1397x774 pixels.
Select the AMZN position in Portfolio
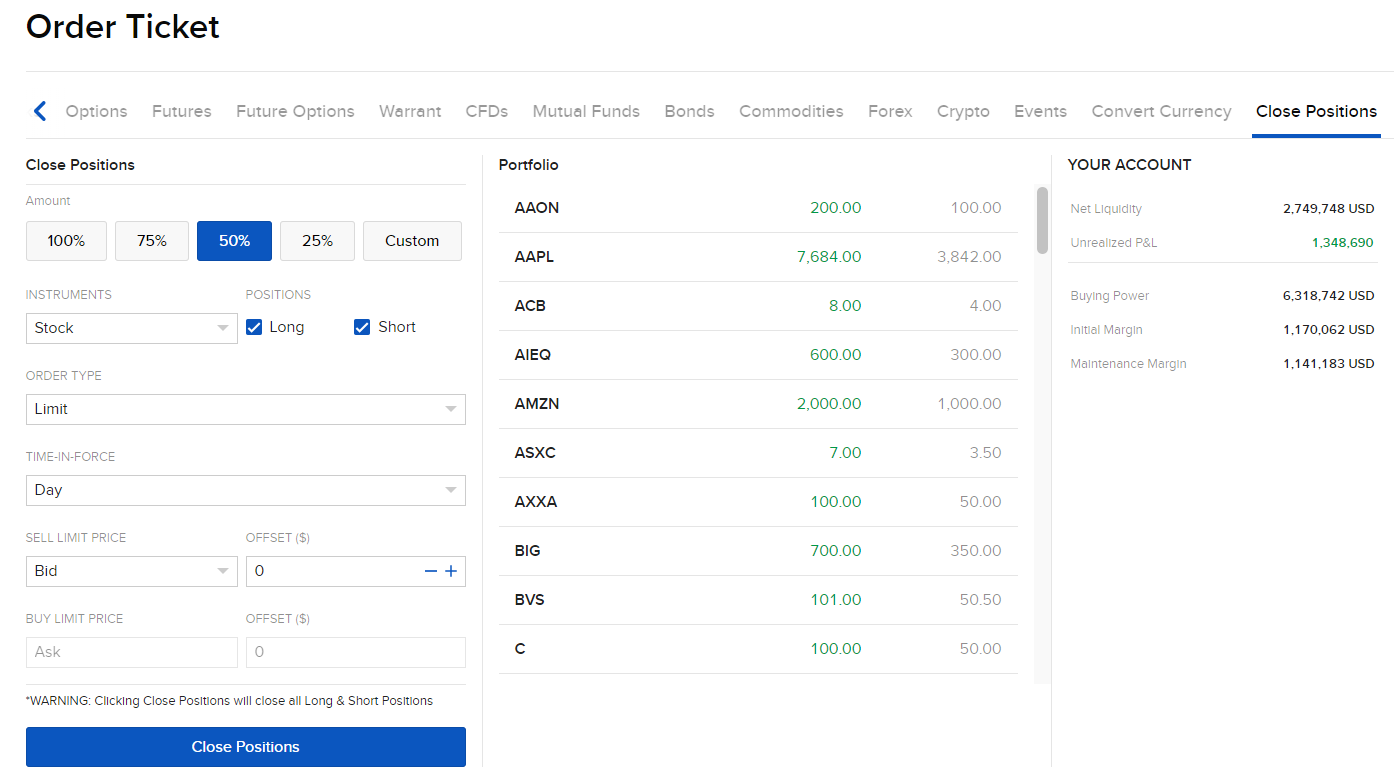click(757, 404)
